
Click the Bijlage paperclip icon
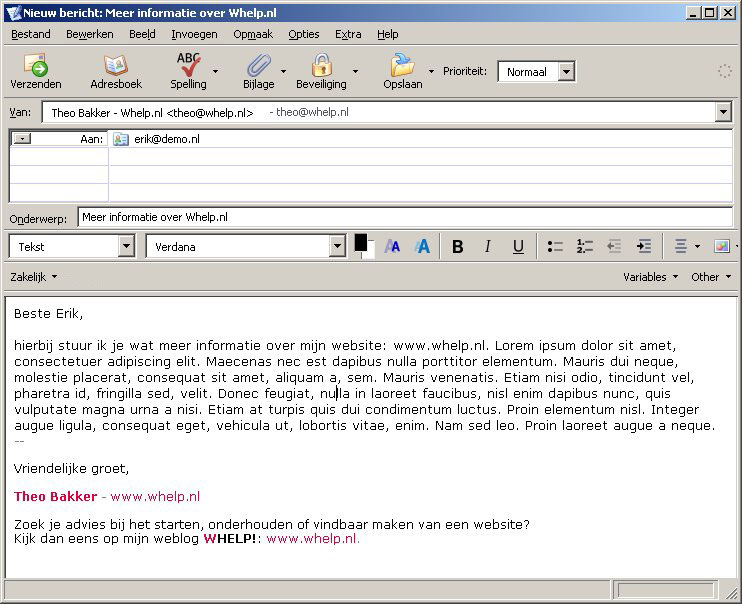click(x=258, y=66)
